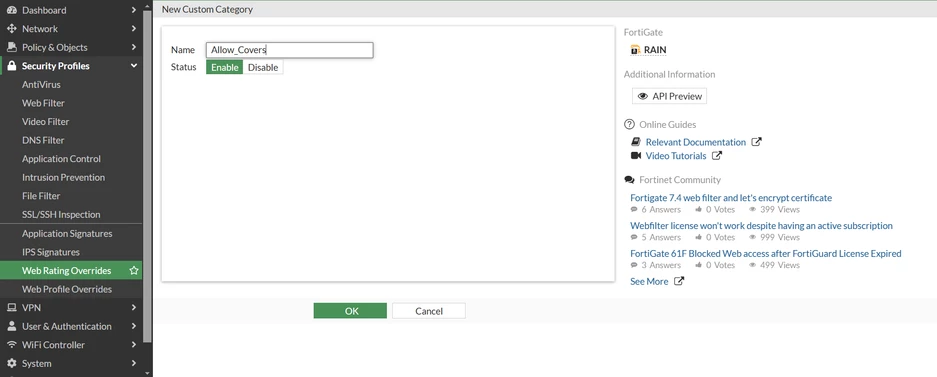Click the VPN laptop icon
937x377 pixels.
pyautogui.click(x=11, y=308)
